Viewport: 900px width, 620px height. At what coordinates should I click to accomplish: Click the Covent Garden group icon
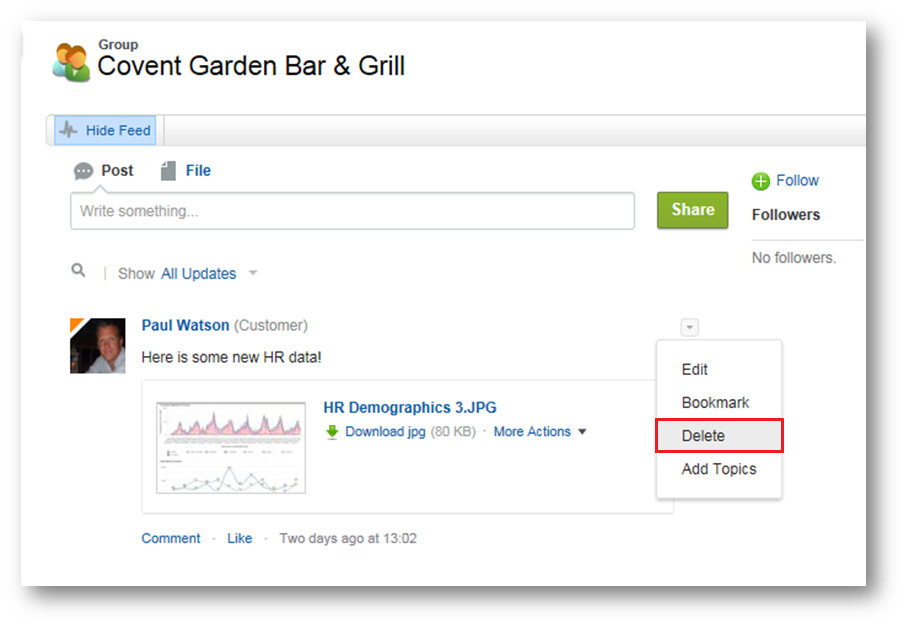coord(71,62)
